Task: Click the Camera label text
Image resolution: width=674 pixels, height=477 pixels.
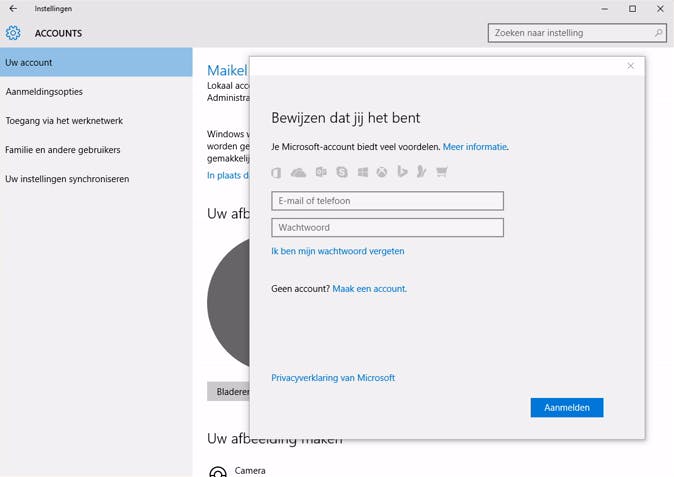Action: [250, 471]
